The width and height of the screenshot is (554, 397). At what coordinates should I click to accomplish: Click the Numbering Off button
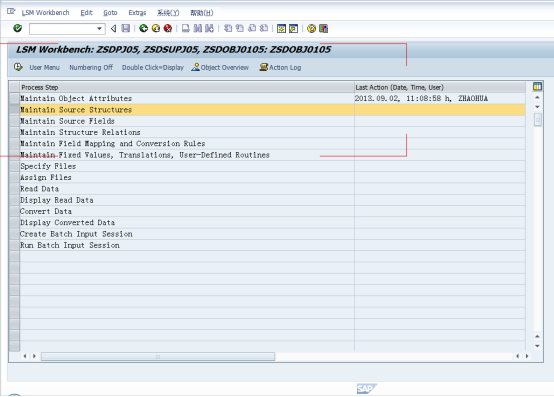coord(91,67)
